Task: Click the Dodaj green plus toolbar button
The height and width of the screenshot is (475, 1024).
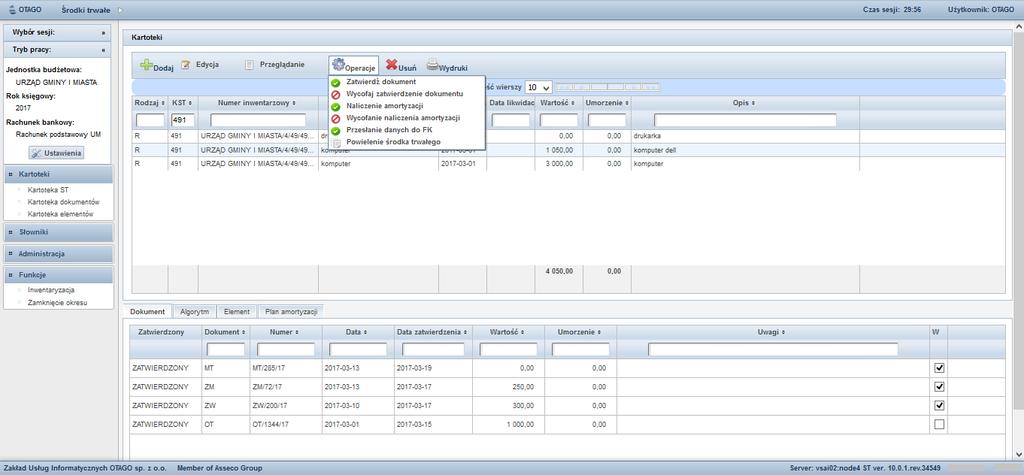Action: (157, 66)
